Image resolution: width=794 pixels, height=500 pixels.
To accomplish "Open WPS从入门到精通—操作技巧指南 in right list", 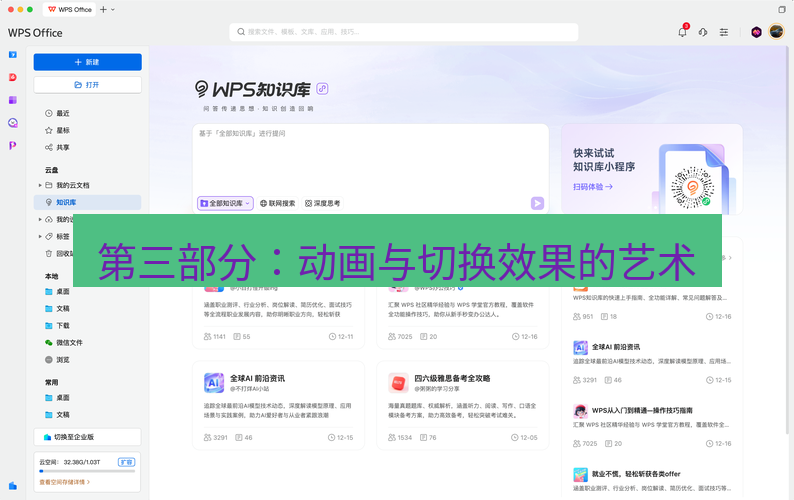I will pos(642,410).
